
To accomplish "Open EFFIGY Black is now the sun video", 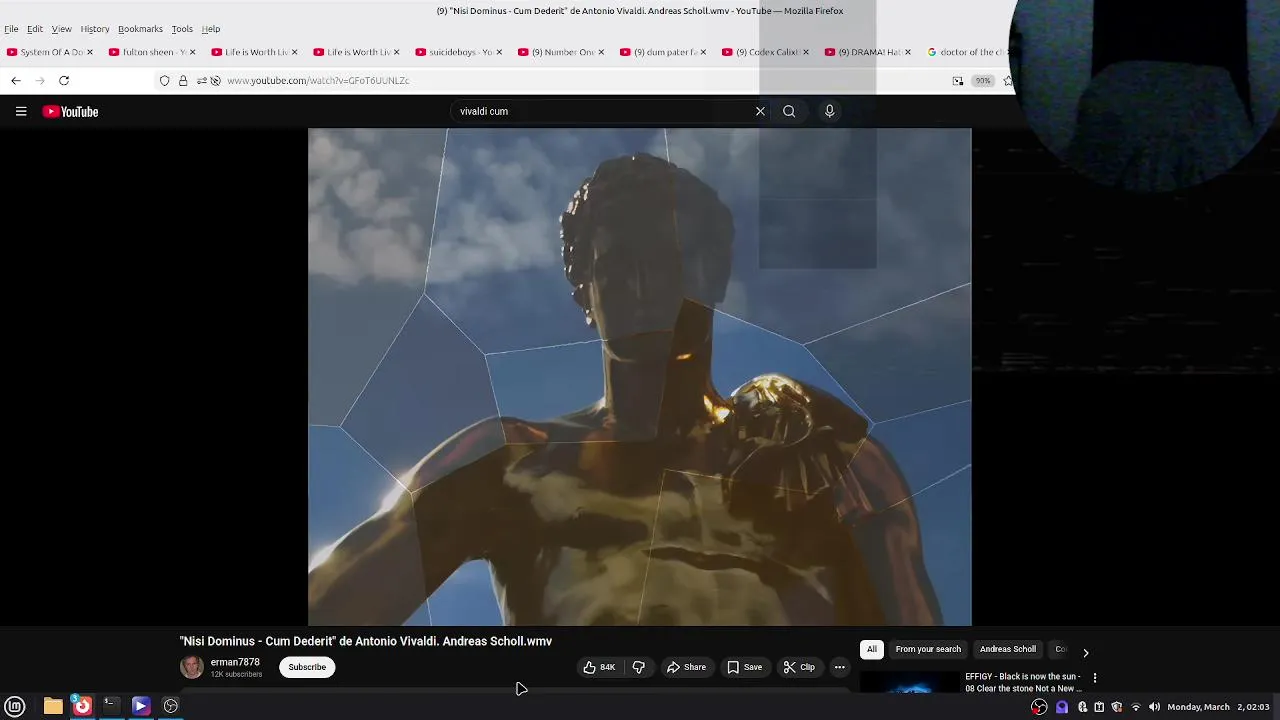I will (1023, 682).
